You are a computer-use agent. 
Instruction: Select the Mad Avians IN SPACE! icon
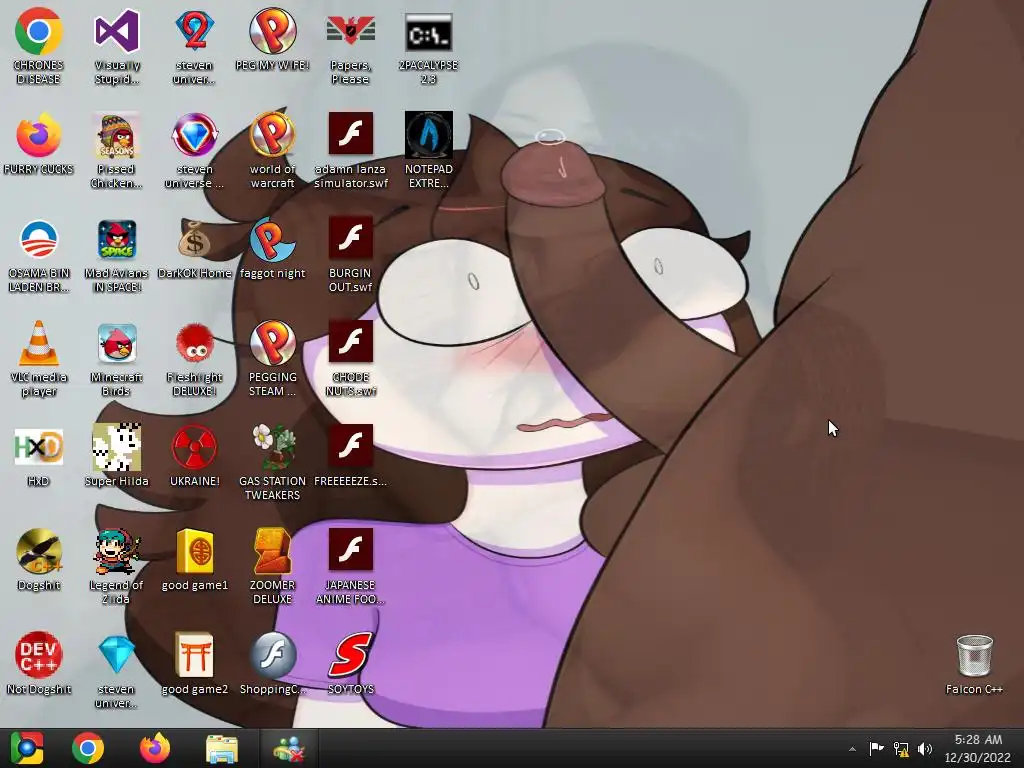[117, 255]
